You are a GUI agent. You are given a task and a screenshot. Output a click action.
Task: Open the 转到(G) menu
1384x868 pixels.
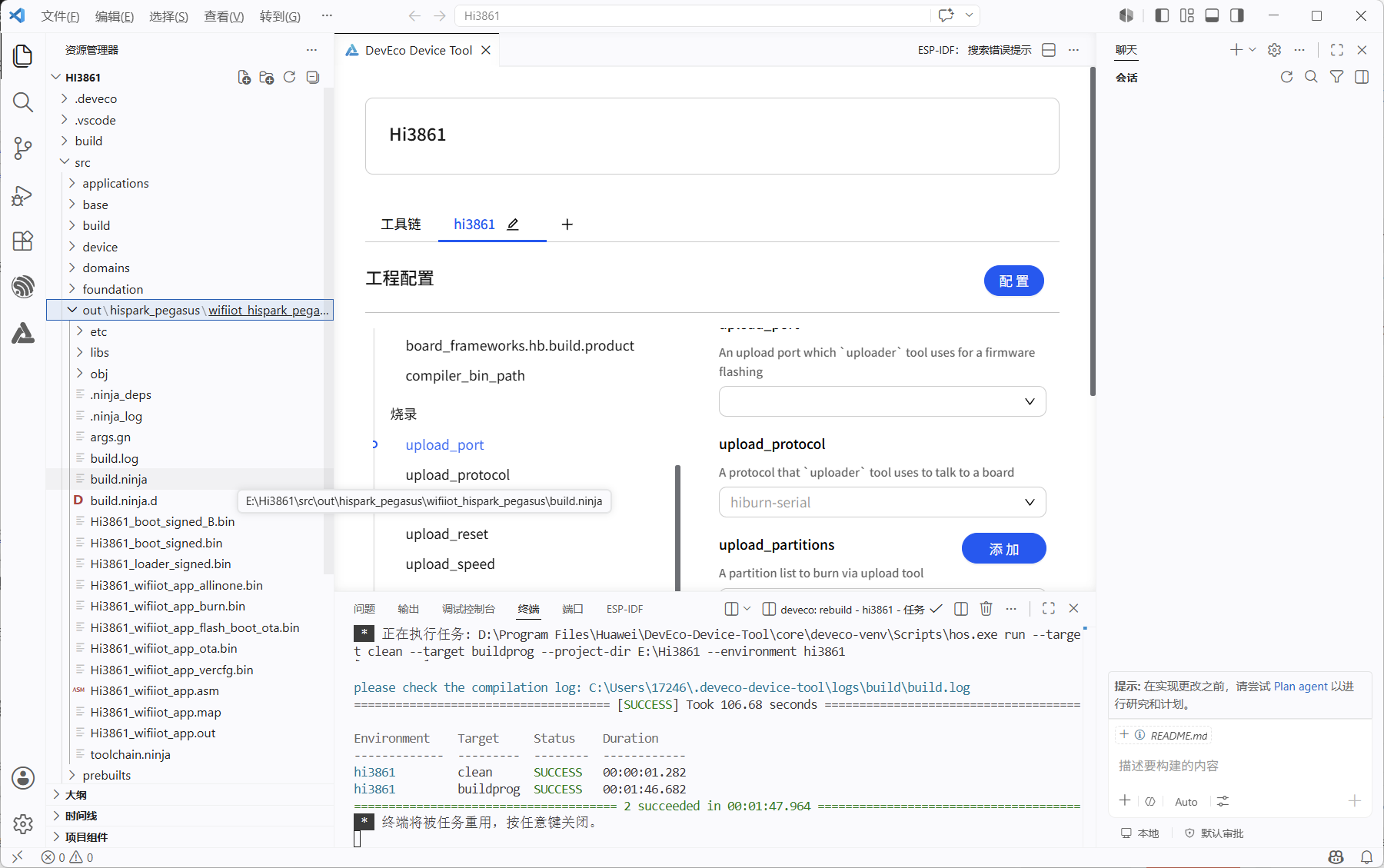click(x=280, y=16)
